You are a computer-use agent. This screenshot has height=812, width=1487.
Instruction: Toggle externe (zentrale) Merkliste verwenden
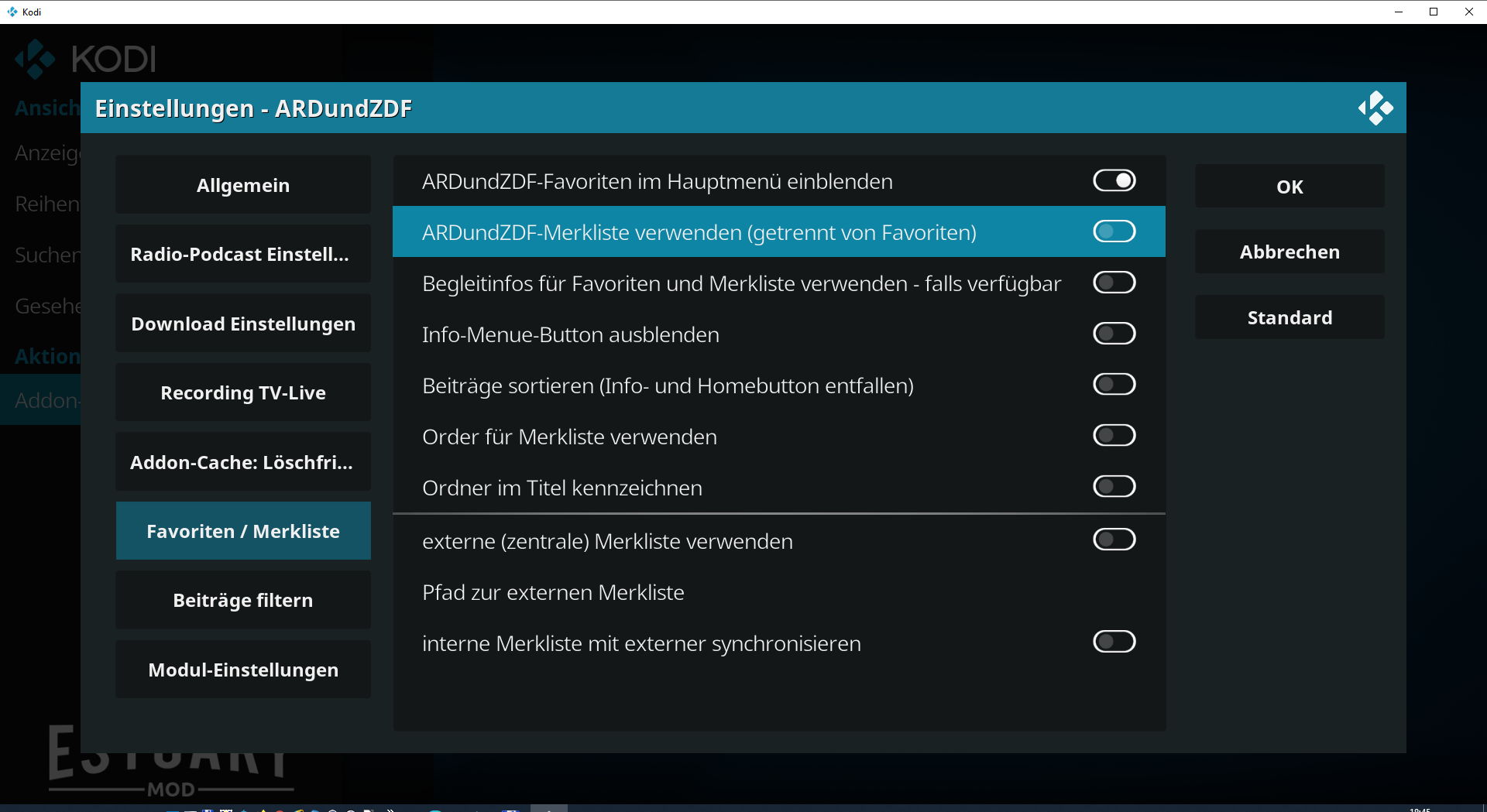point(1114,540)
